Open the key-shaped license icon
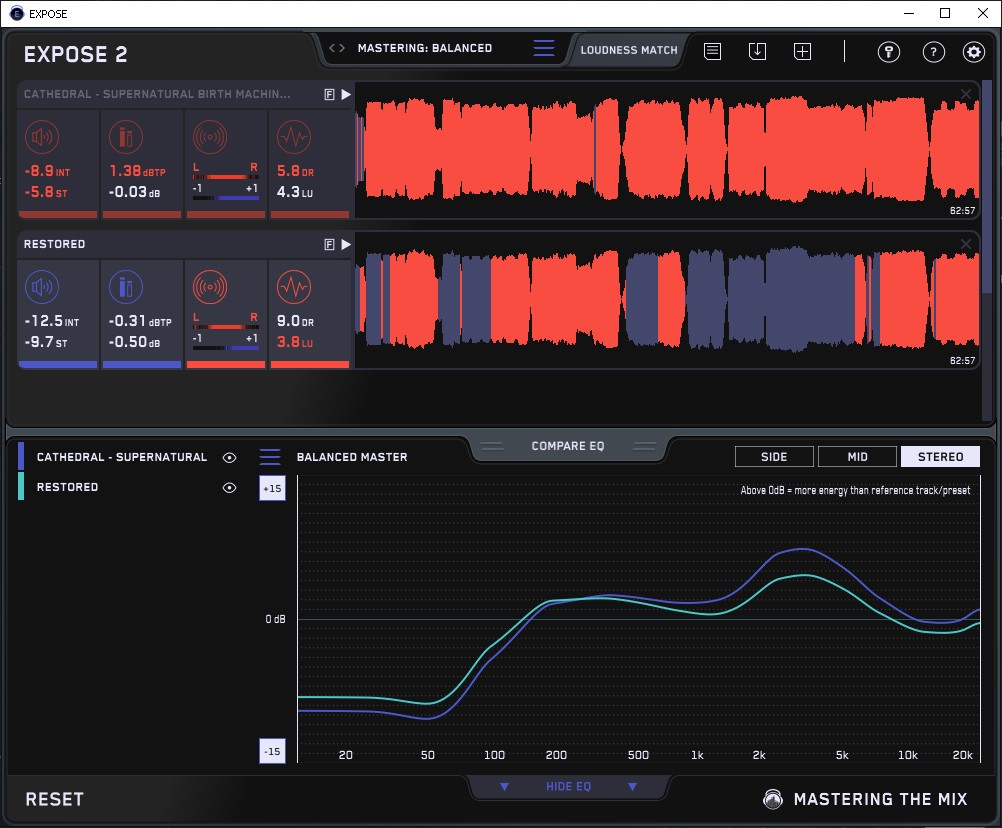Image resolution: width=1002 pixels, height=828 pixels. (x=888, y=52)
